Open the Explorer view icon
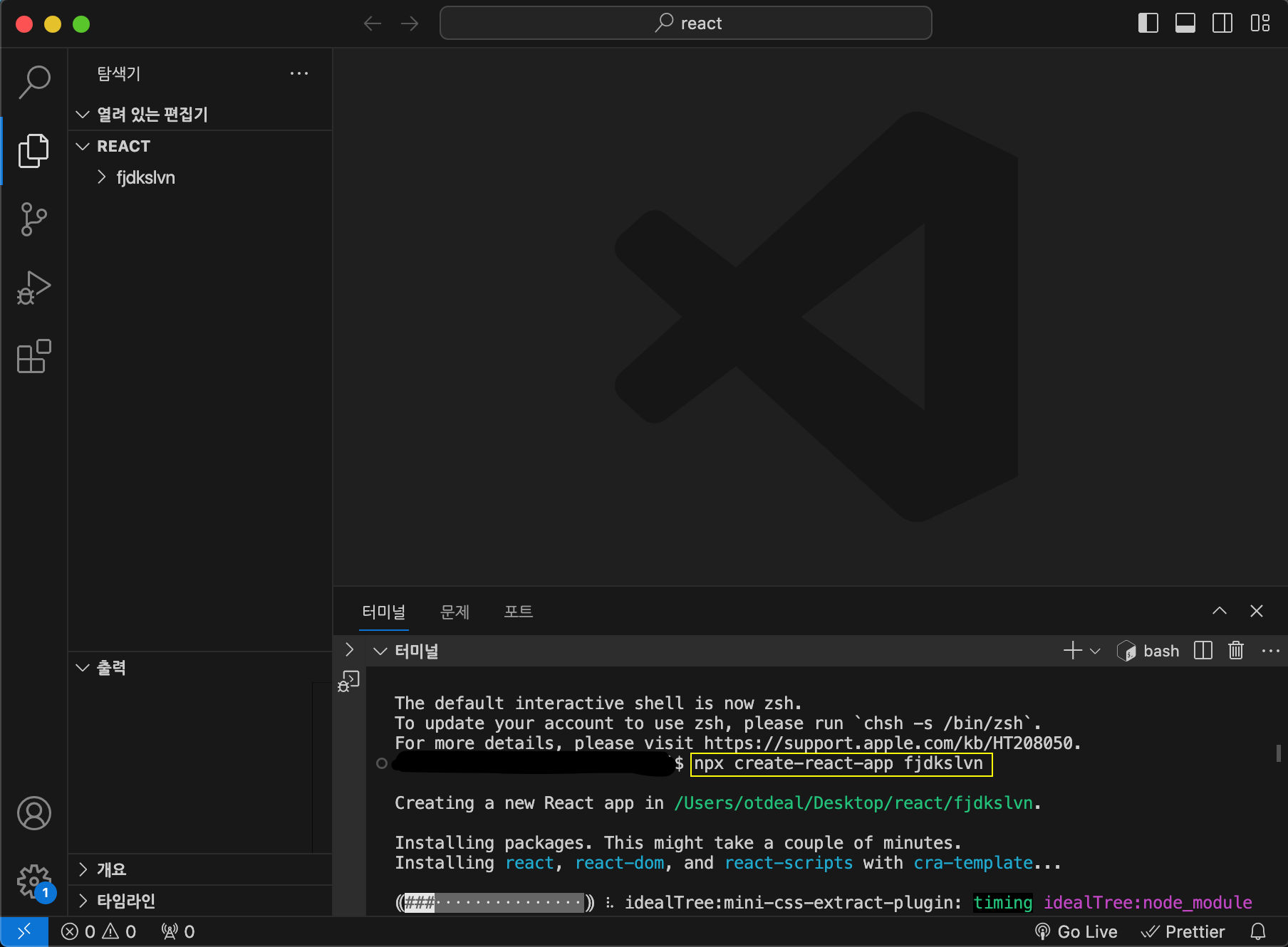 [x=34, y=151]
